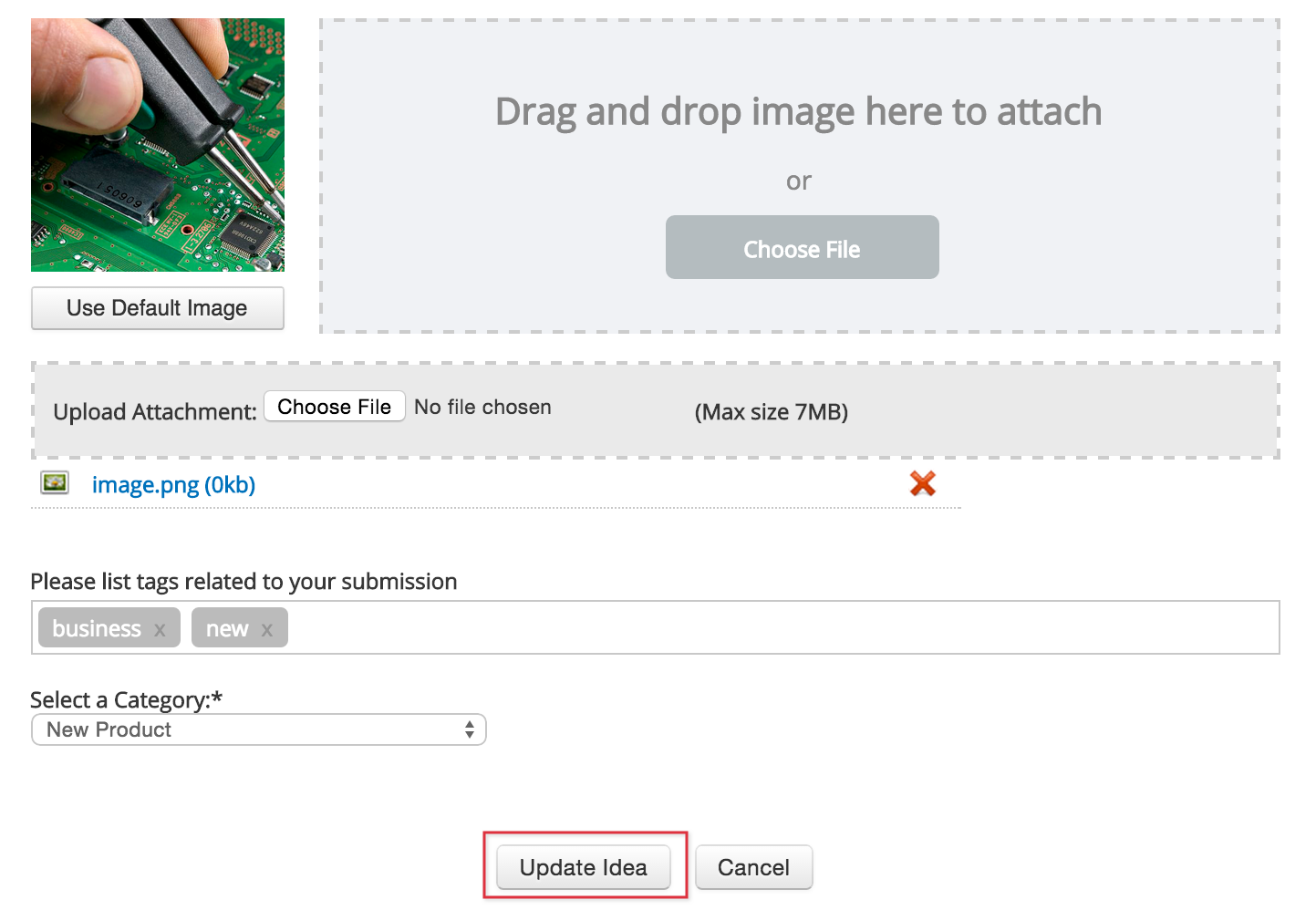1316x910 pixels.
Task: Open the image.png attachment link
Action: [173, 485]
